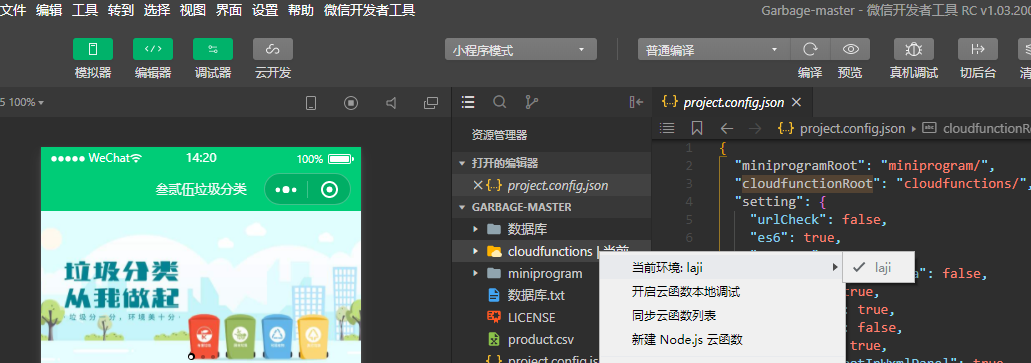The image size is (1031, 363).
Task: Open the 编辑 menu
Action: [49, 11]
